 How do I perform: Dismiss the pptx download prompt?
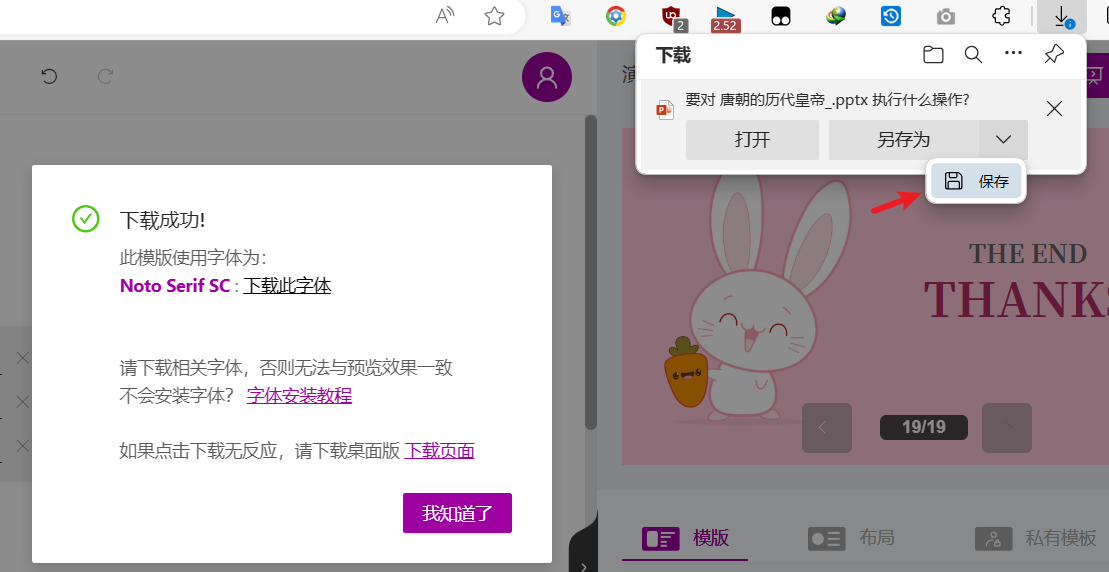coord(1054,108)
